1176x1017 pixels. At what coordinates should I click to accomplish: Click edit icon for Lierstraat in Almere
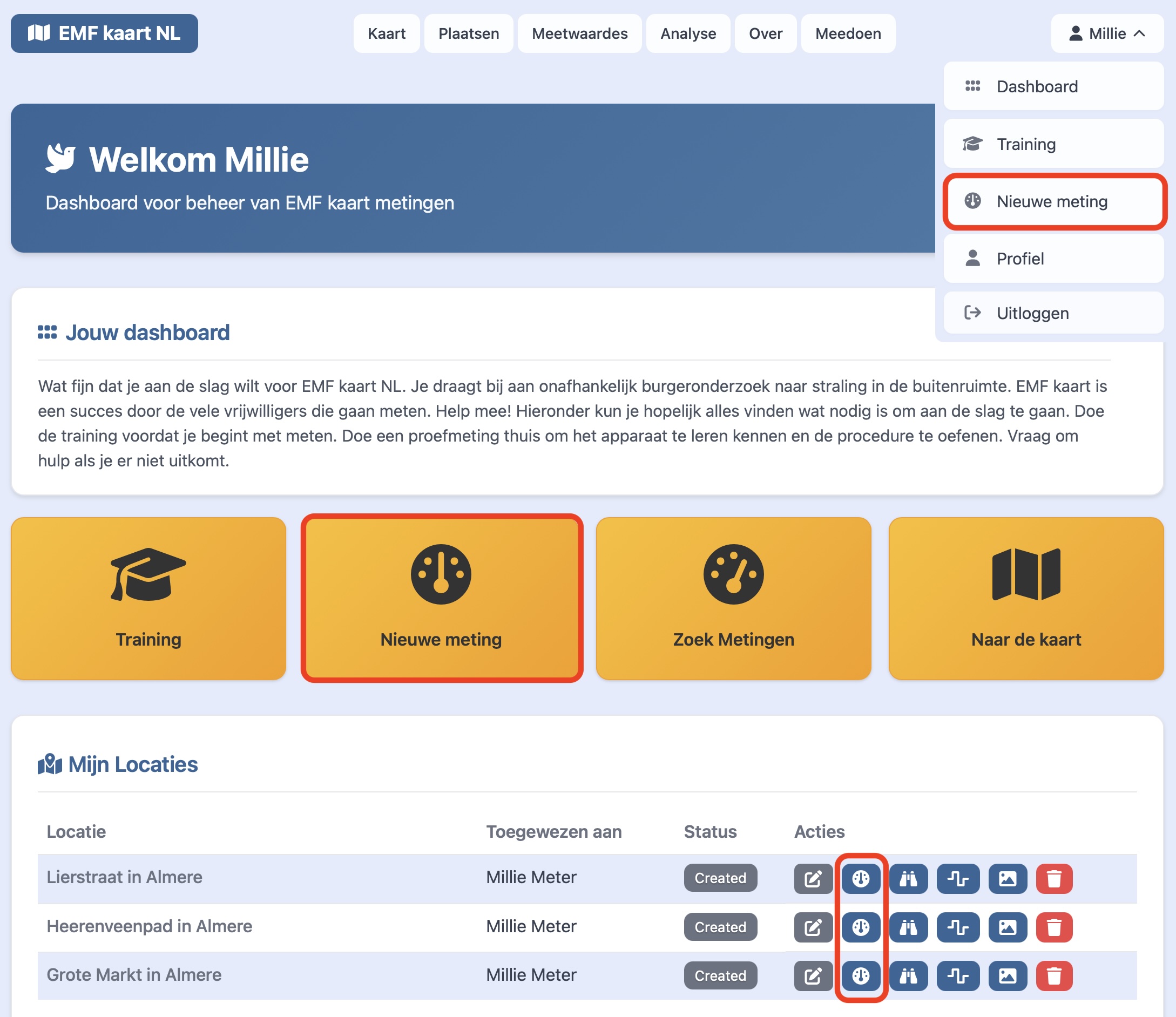[813, 878]
